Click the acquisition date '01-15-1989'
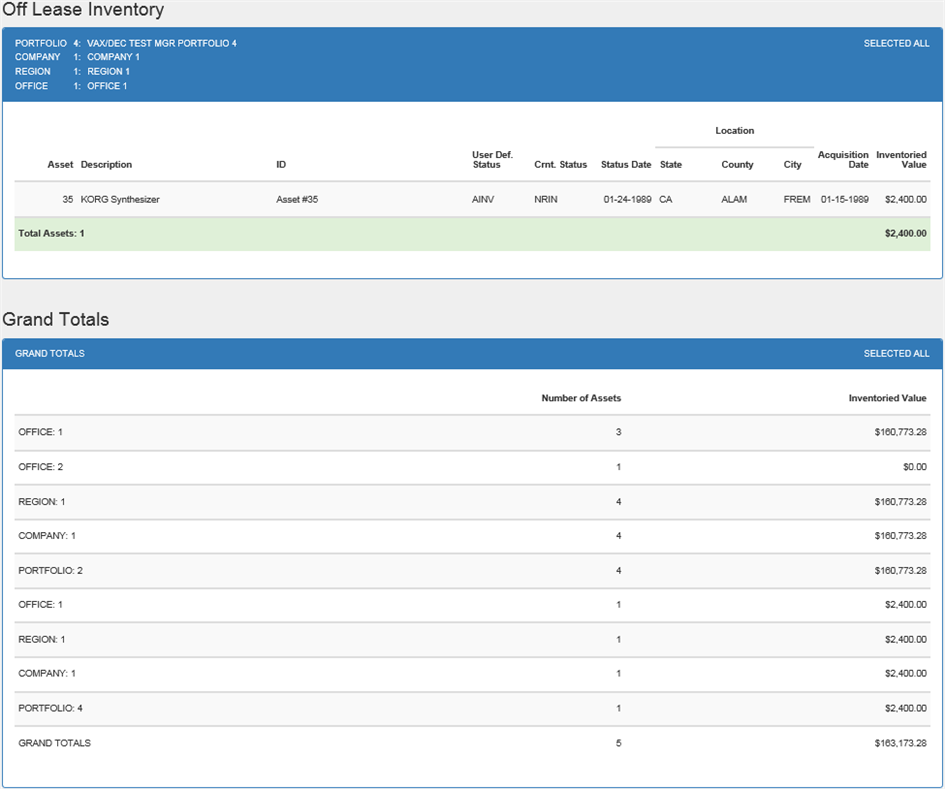The height and width of the screenshot is (789, 945). coord(844,200)
